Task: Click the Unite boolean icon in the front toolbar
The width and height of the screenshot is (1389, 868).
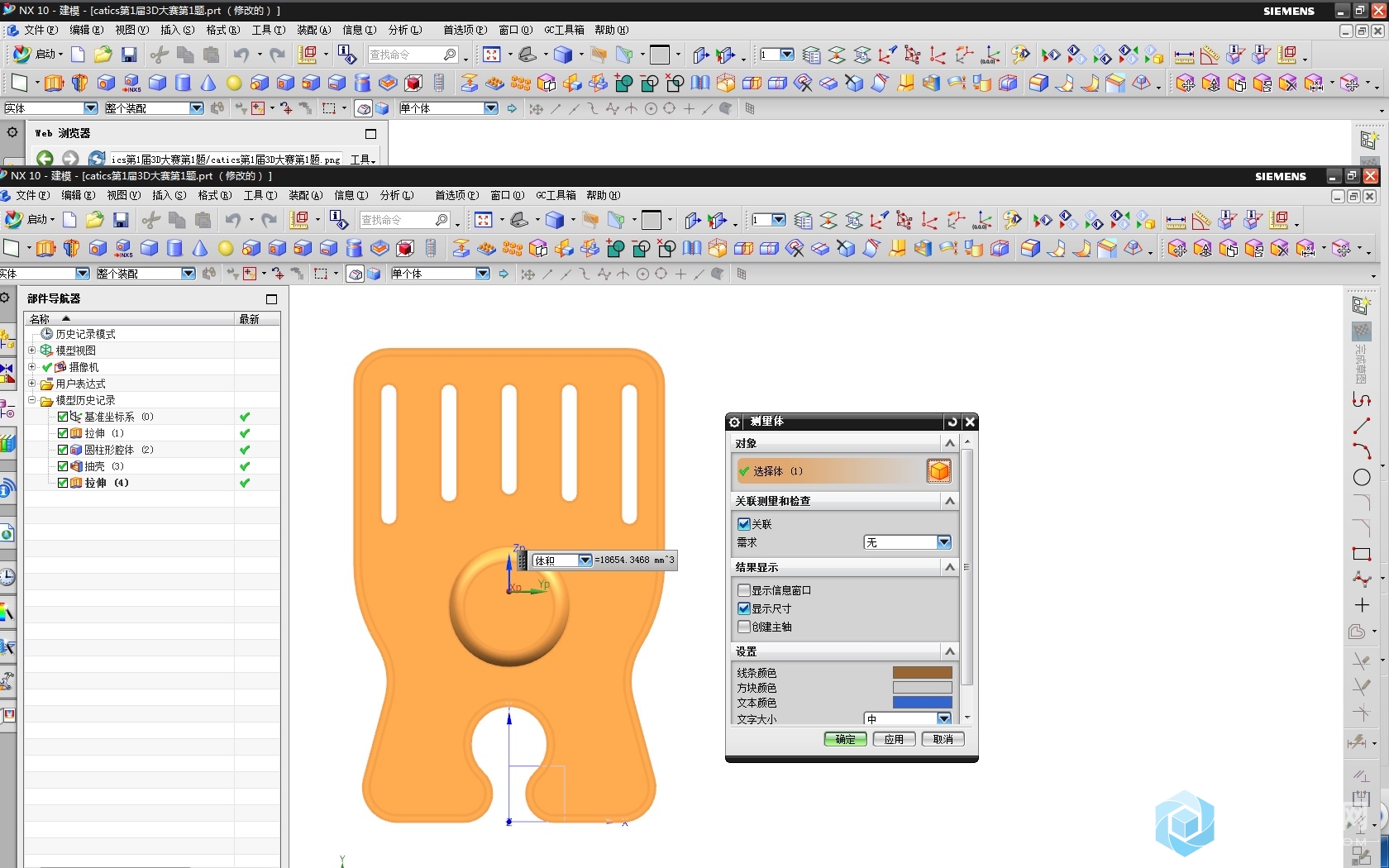Action: pos(615,248)
